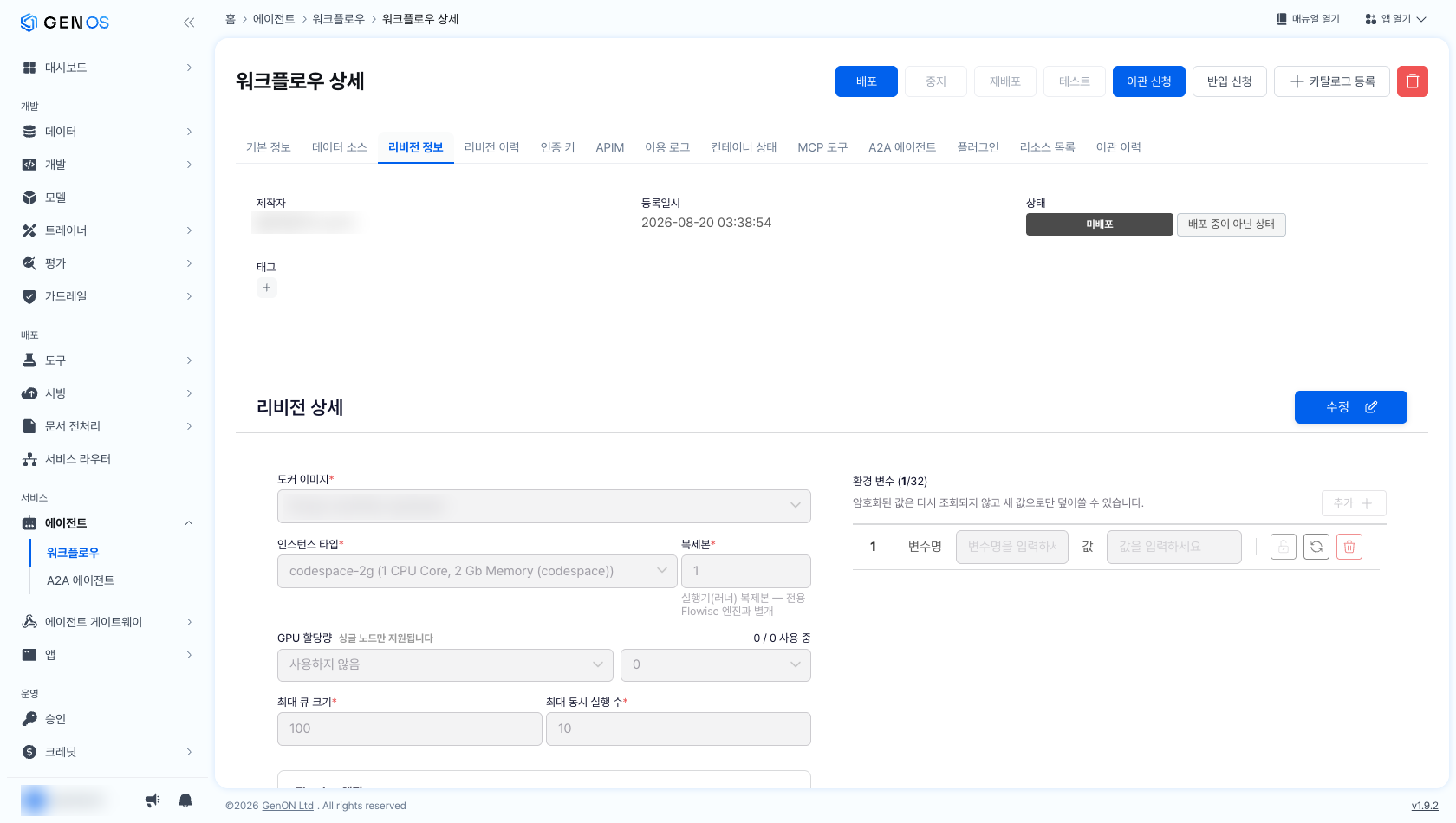Open the 데이터 sidebar menu
1456x823 pixels.
click(107, 132)
